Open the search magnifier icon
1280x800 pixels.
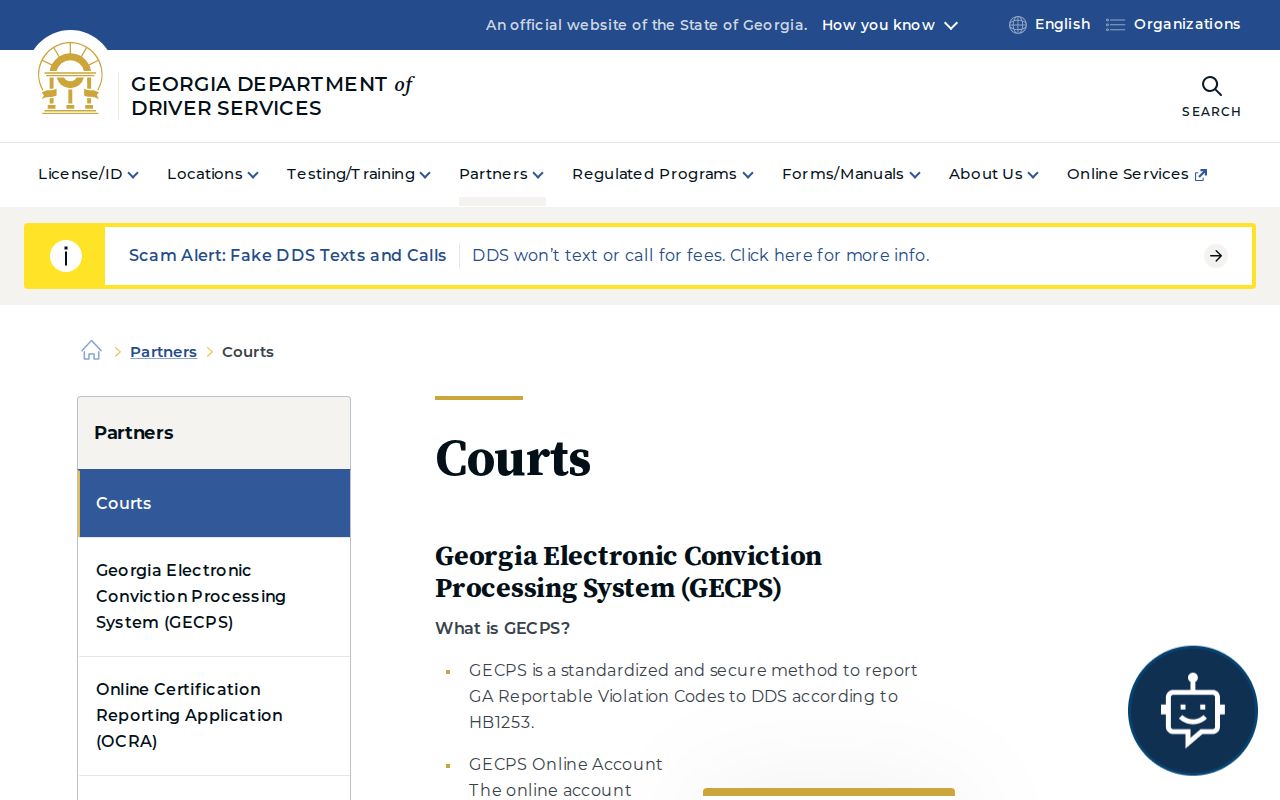(1211, 86)
